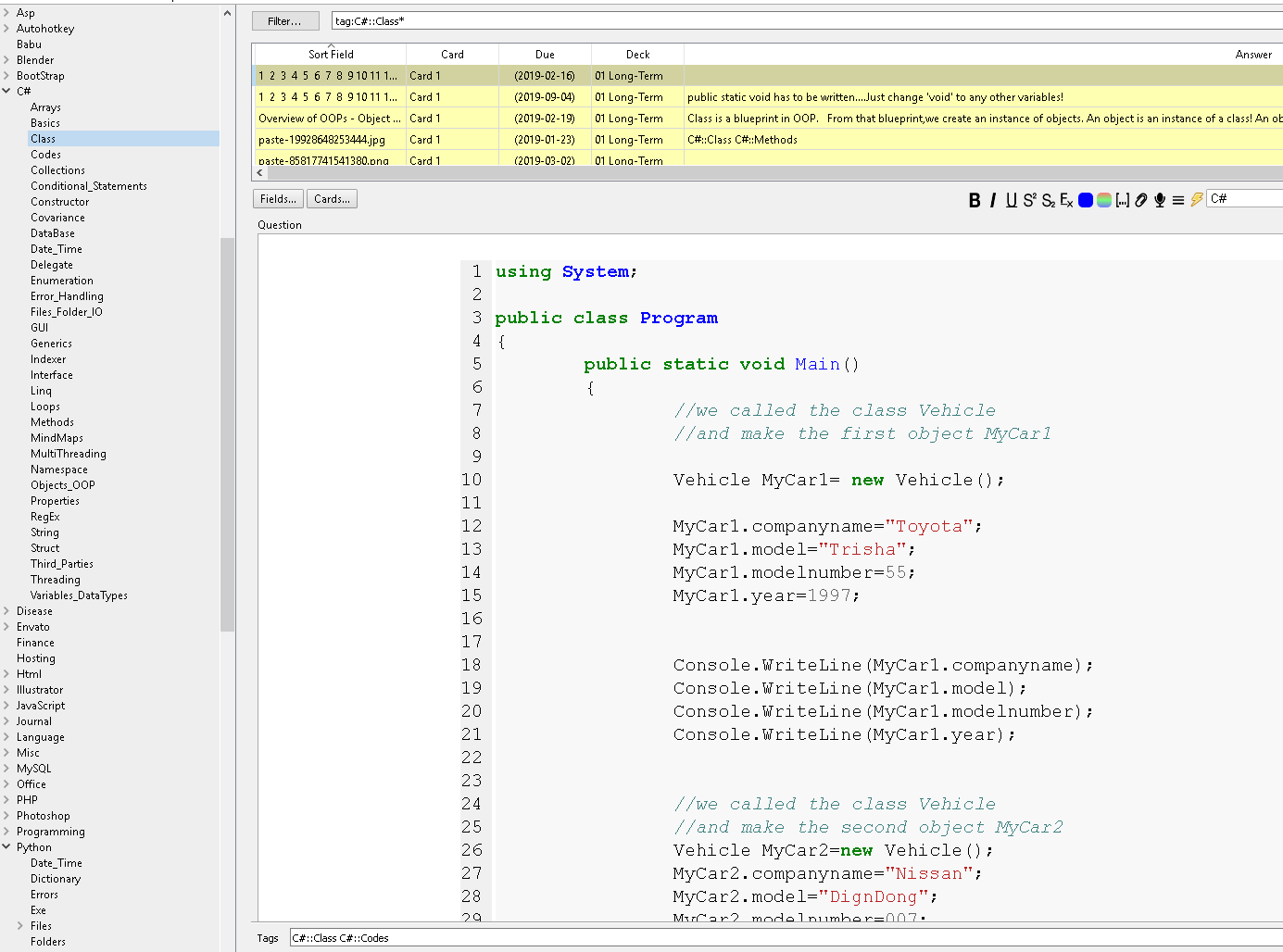Image resolution: width=1283 pixels, height=952 pixels.
Task: Attach a file with the paperclip icon
Action: point(1140,199)
